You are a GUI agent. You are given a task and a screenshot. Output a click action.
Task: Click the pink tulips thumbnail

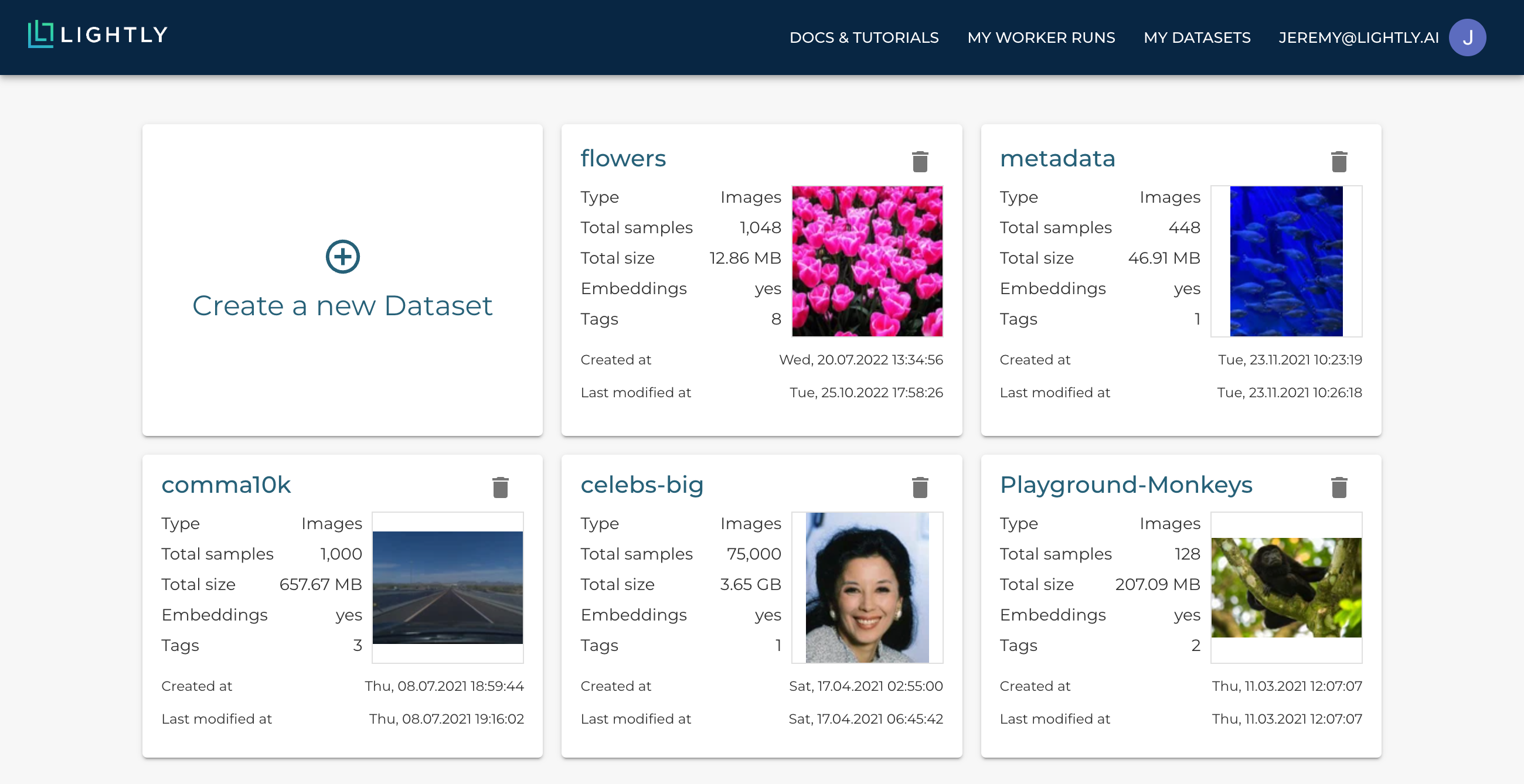(x=867, y=261)
